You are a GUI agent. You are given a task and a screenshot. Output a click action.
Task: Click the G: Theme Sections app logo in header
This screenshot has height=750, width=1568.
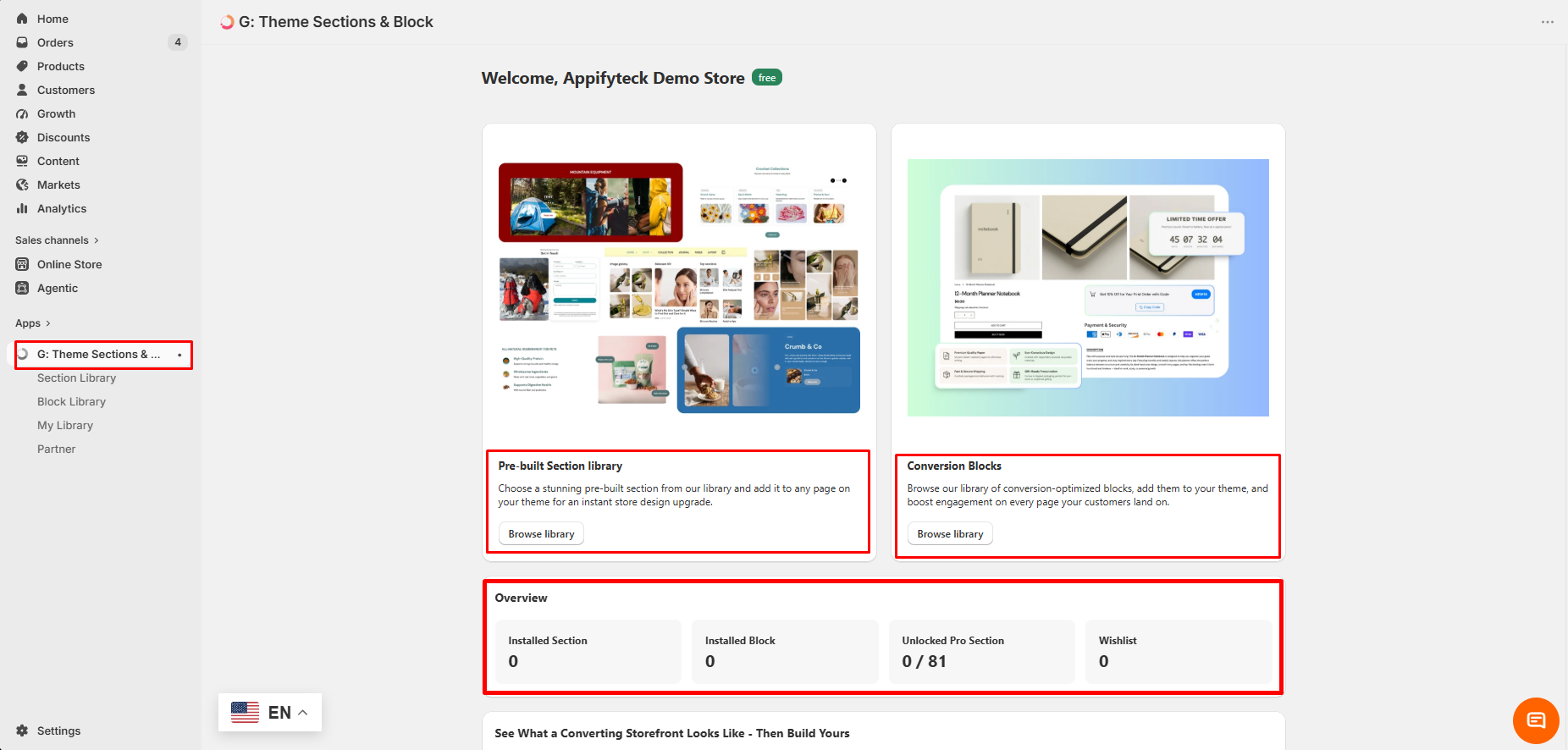coord(227,22)
